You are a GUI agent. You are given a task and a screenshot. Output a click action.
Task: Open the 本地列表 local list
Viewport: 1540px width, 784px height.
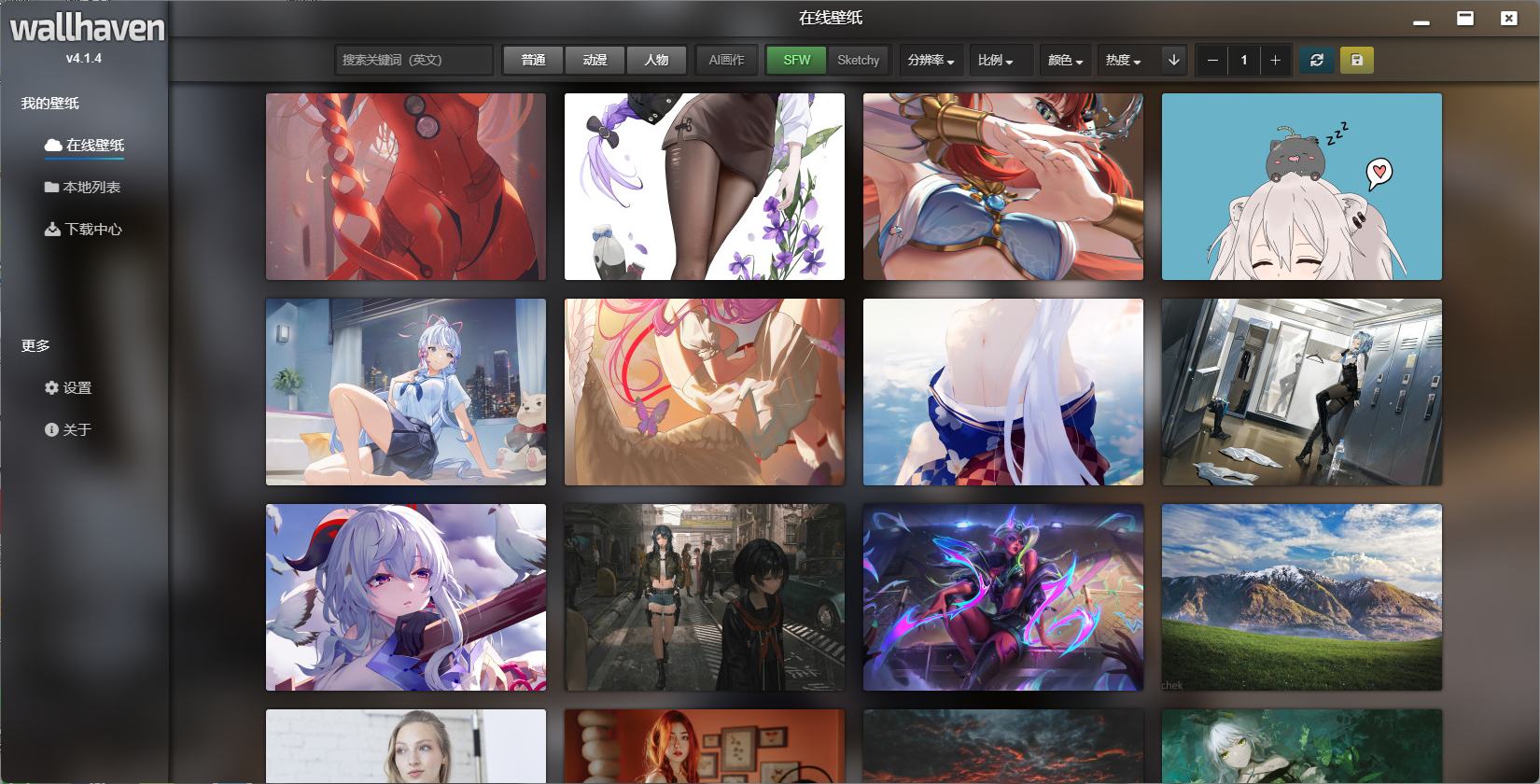83,188
